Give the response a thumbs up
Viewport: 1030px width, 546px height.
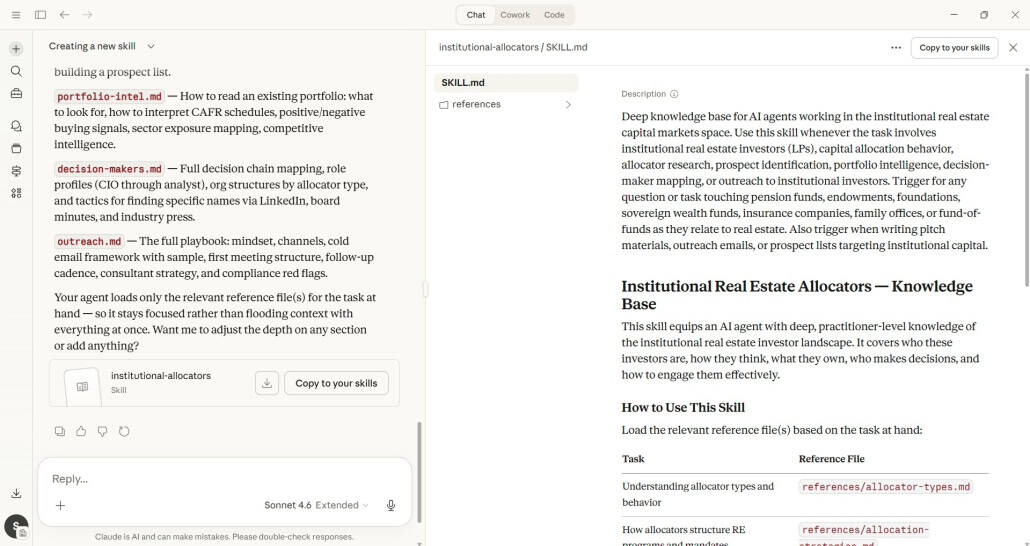81,432
